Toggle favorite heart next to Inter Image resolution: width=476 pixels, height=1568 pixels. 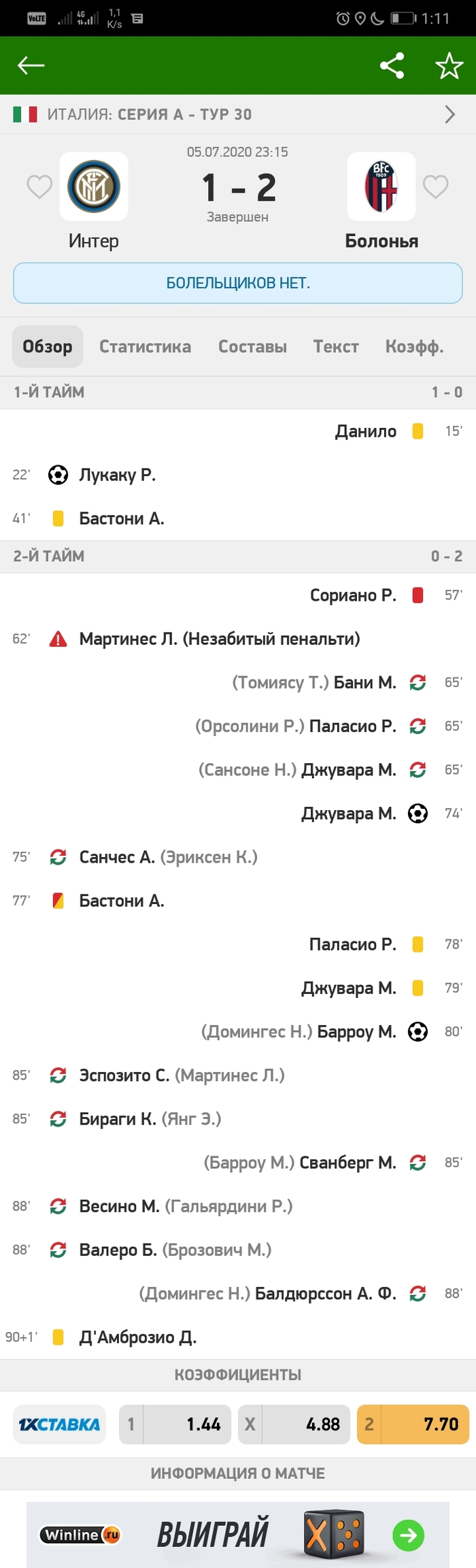[x=39, y=186]
